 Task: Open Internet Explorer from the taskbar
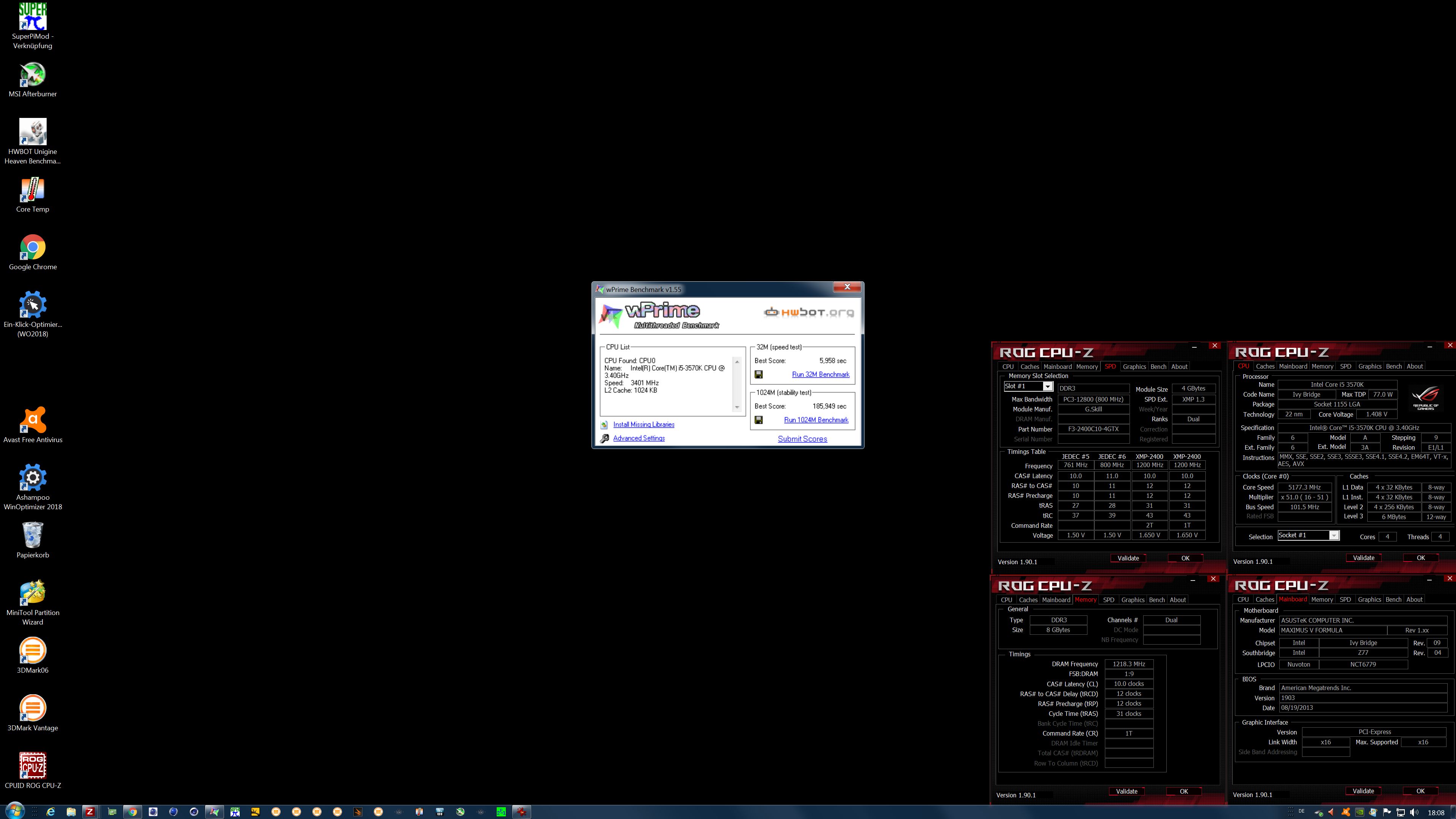click(51, 812)
